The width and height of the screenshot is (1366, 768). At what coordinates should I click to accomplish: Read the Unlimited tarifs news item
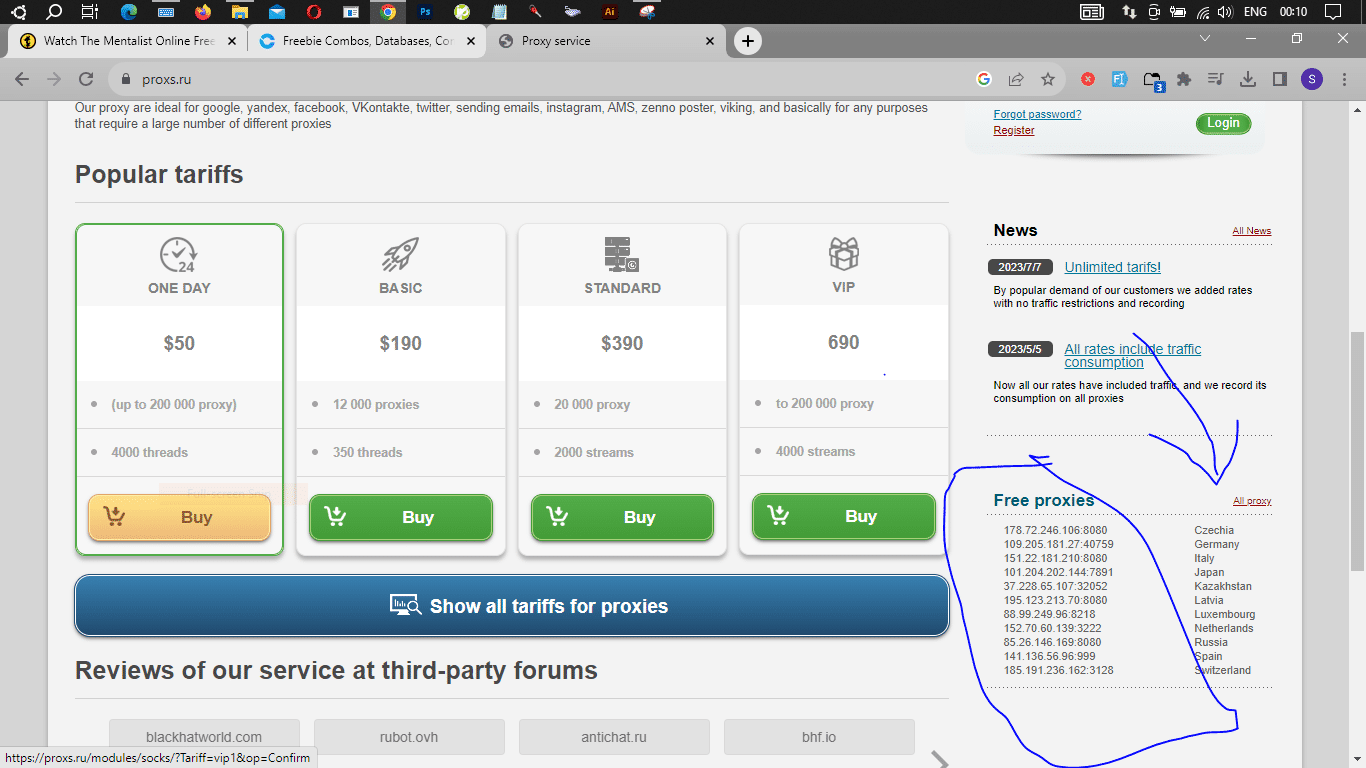pos(1113,267)
